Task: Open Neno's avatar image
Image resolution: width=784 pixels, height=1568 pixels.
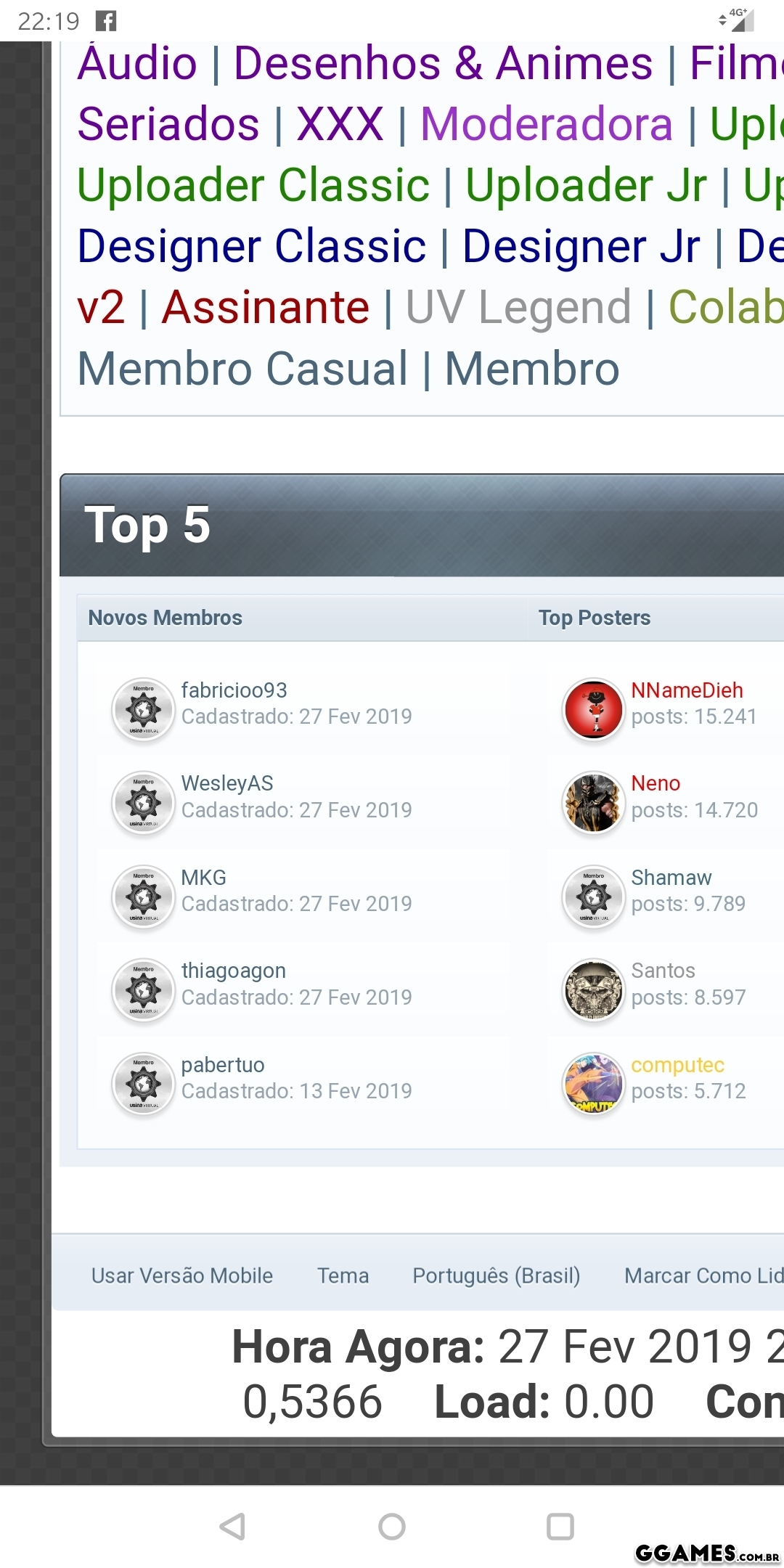Action: click(x=594, y=802)
